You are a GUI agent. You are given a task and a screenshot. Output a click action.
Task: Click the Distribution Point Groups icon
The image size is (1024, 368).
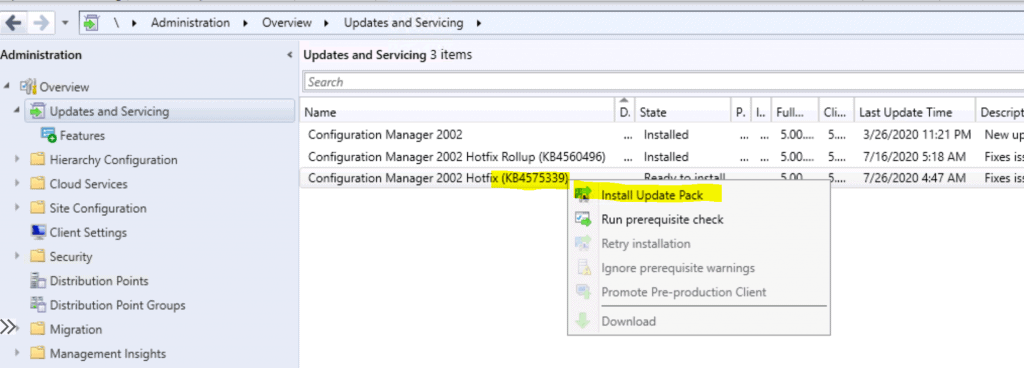click(38, 305)
